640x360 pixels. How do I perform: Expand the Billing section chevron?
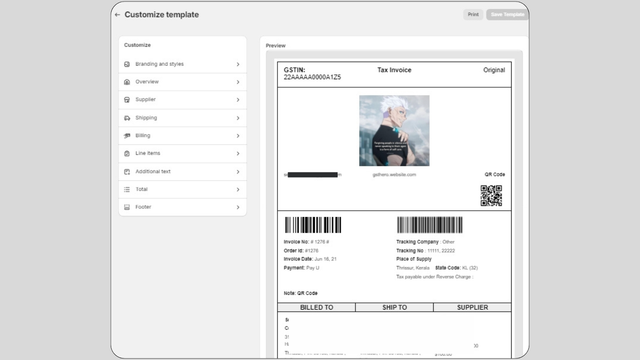click(238, 136)
